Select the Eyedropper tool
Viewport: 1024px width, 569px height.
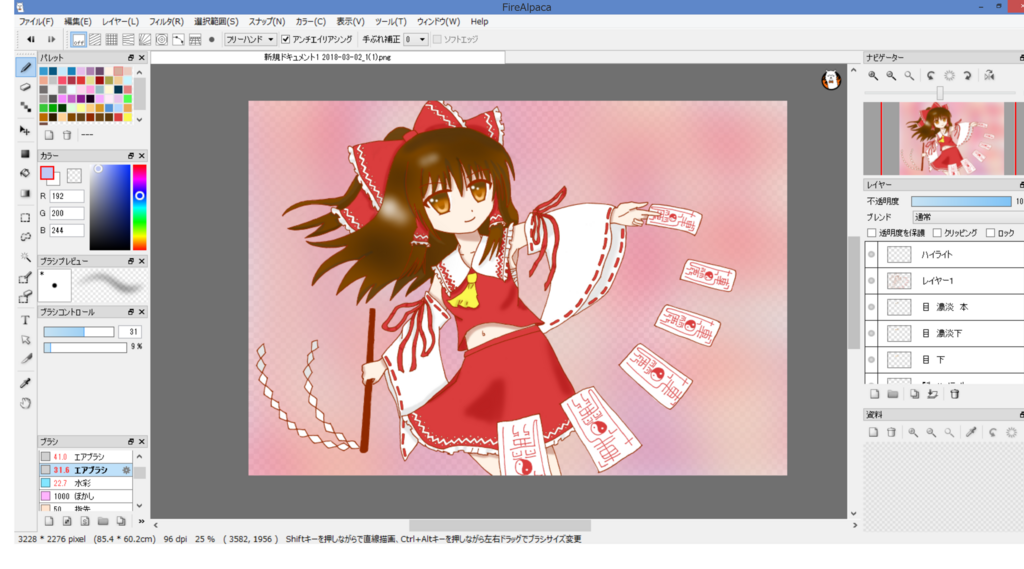pos(25,383)
